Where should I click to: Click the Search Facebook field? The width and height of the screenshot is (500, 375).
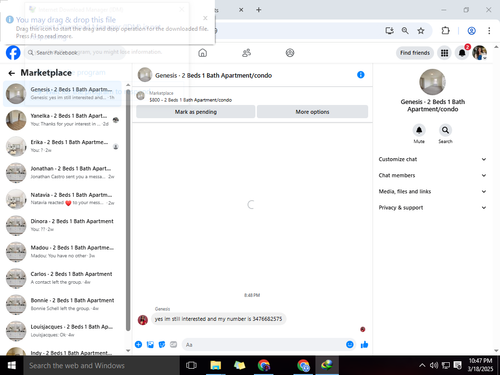click(75, 53)
